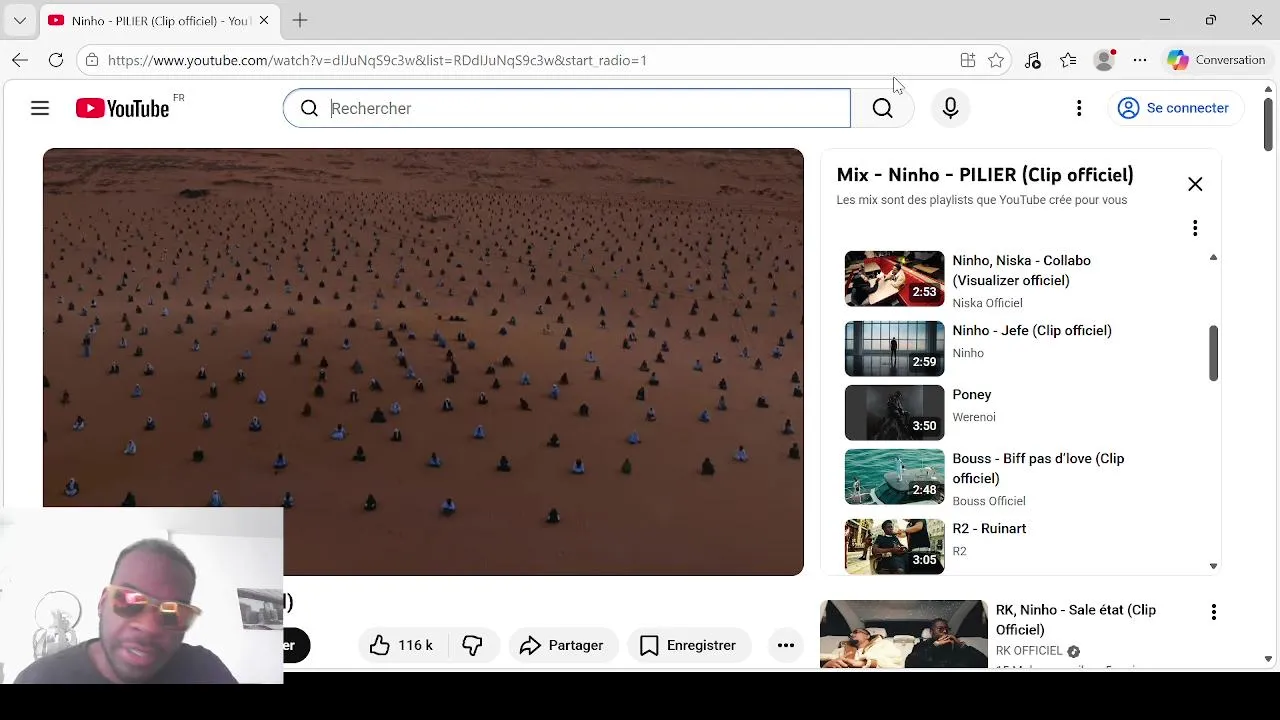Screen dimensions: 1280x720
Task: Click the Rechercher search field
Action: (x=567, y=108)
